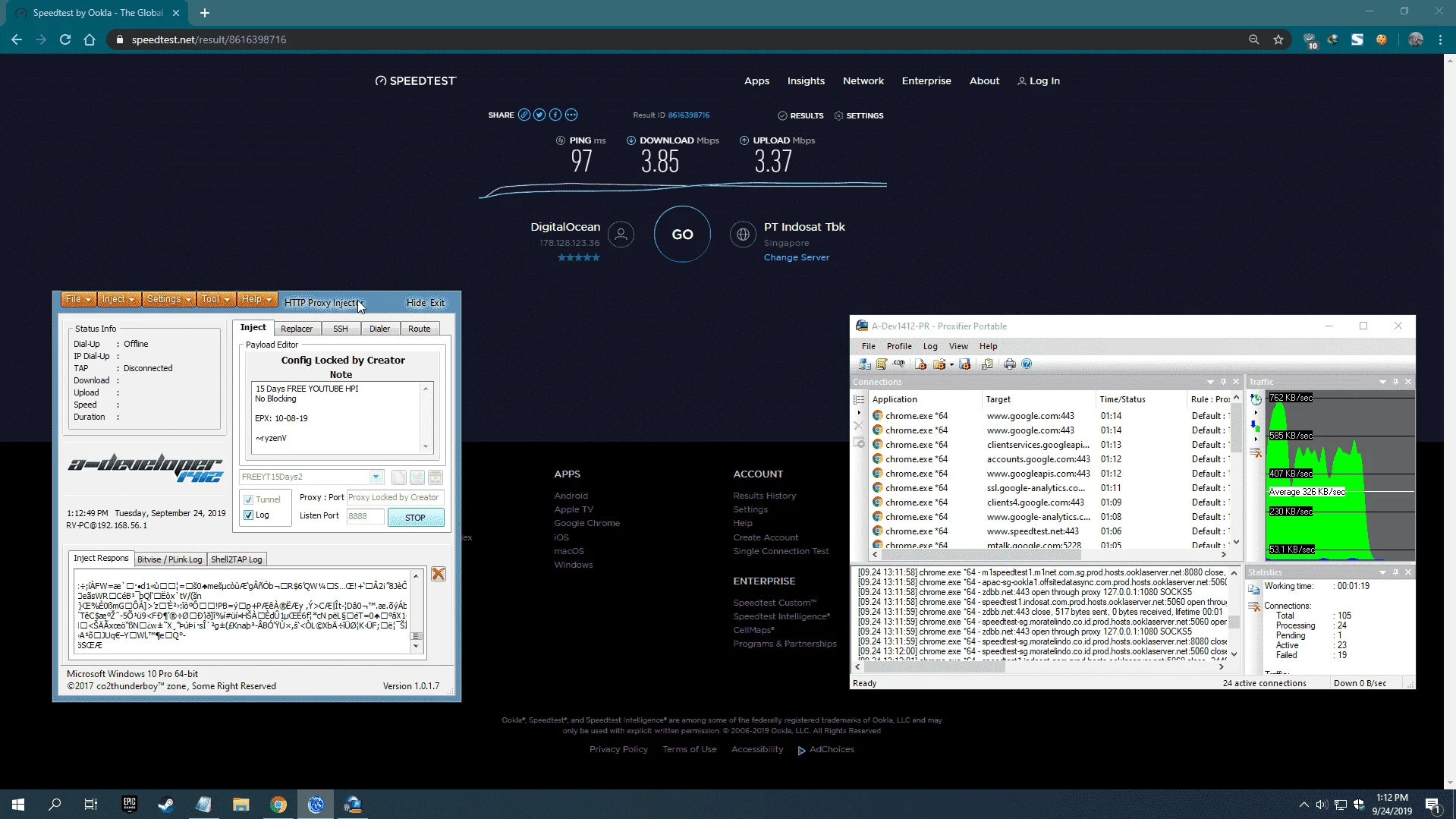The width and height of the screenshot is (1456, 819).
Task: Open the Help dropdown in Injector
Action: tap(257, 299)
